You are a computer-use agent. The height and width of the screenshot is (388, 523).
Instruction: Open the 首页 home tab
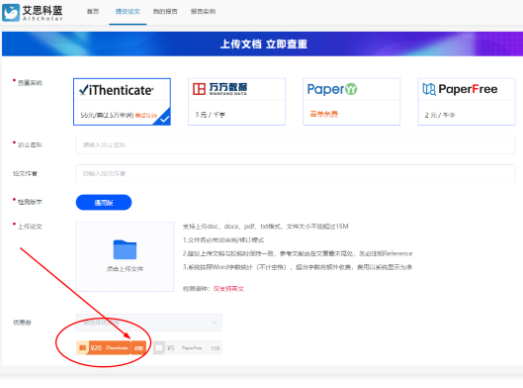[x=93, y=11]
